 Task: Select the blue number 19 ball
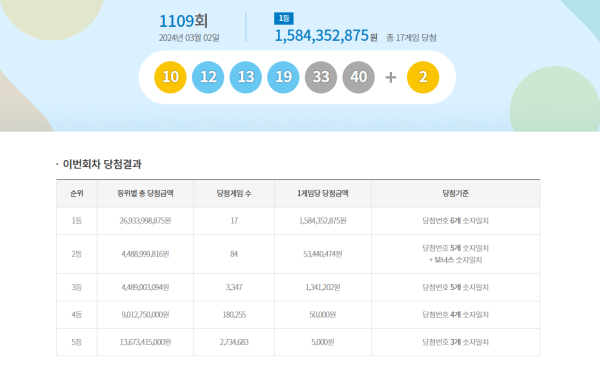(x=283, y=77)
